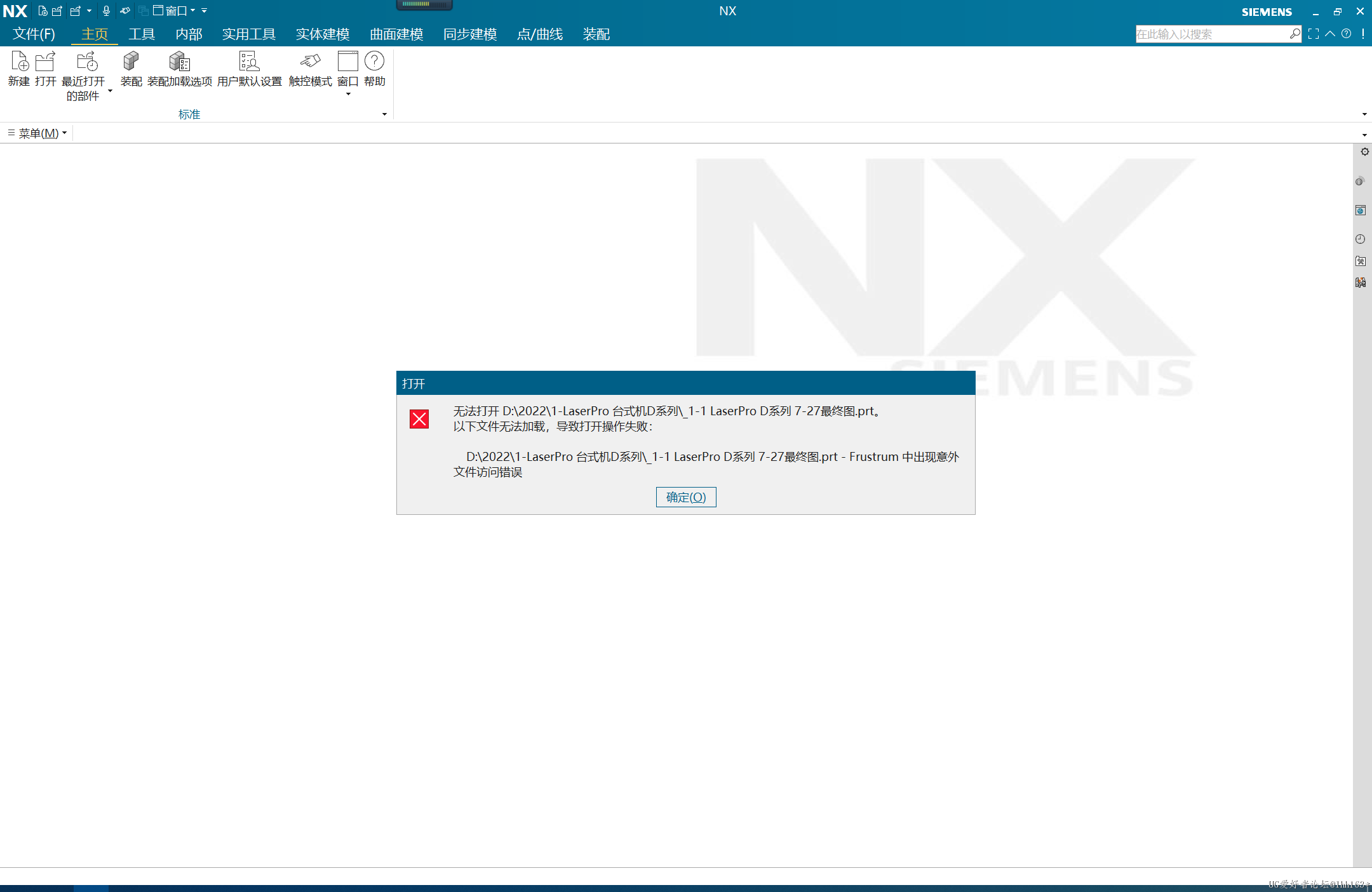Viewport: 1372px width, 892px height.
Task: Expand the Window ribbon button dropdown arrow
Action: [348, 95]
